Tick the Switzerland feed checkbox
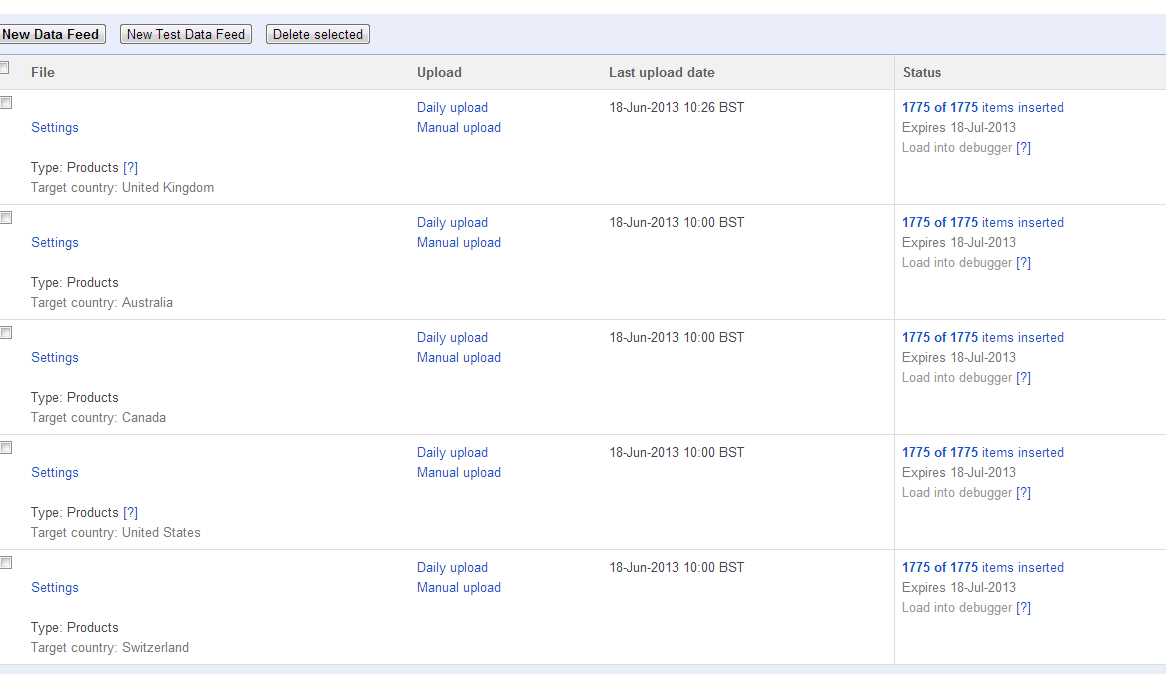The image size is (1166, 674). (x=6, y=563)
